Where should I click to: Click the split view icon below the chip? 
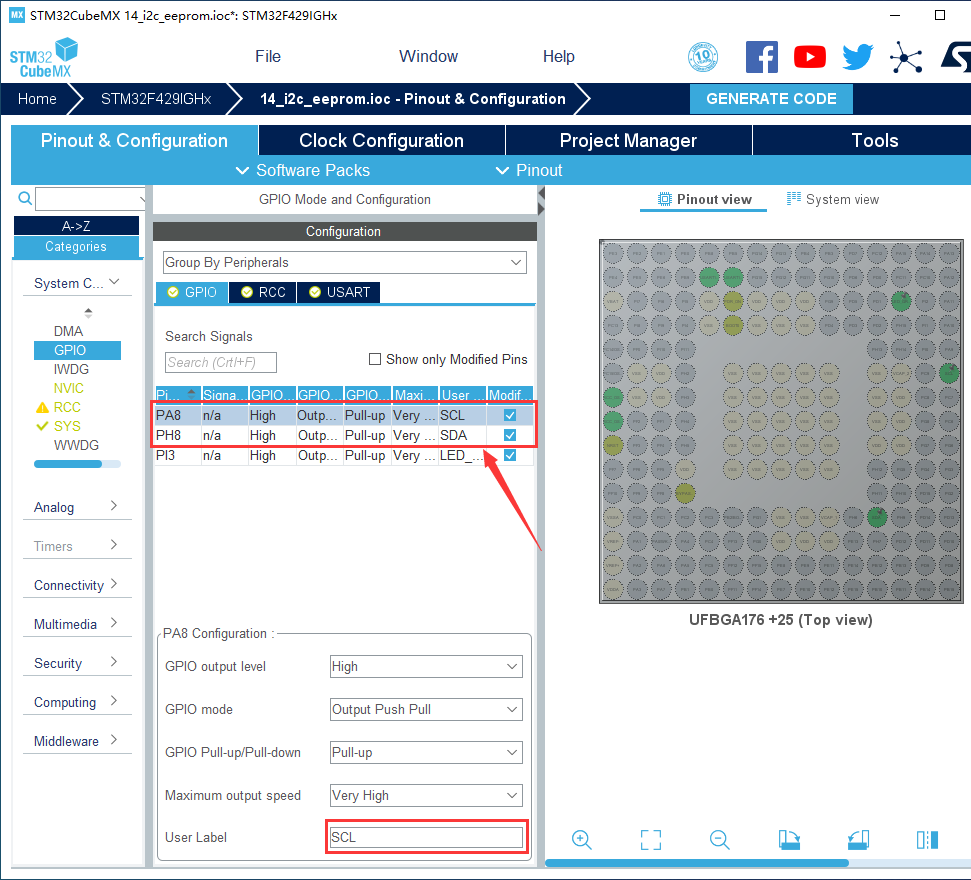pyautogui.click(x=926, y=839)
